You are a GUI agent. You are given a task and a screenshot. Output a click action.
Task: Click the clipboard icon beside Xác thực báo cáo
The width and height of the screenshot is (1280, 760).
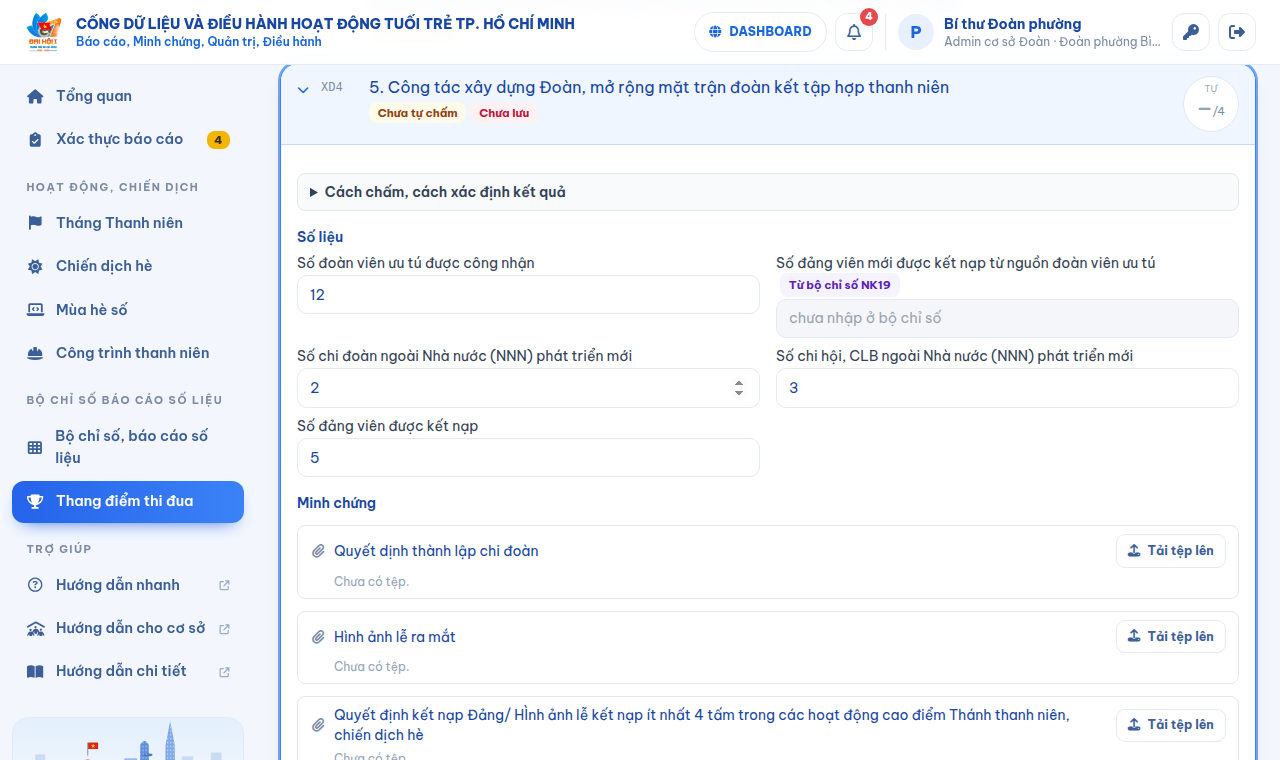click(35, 140)
